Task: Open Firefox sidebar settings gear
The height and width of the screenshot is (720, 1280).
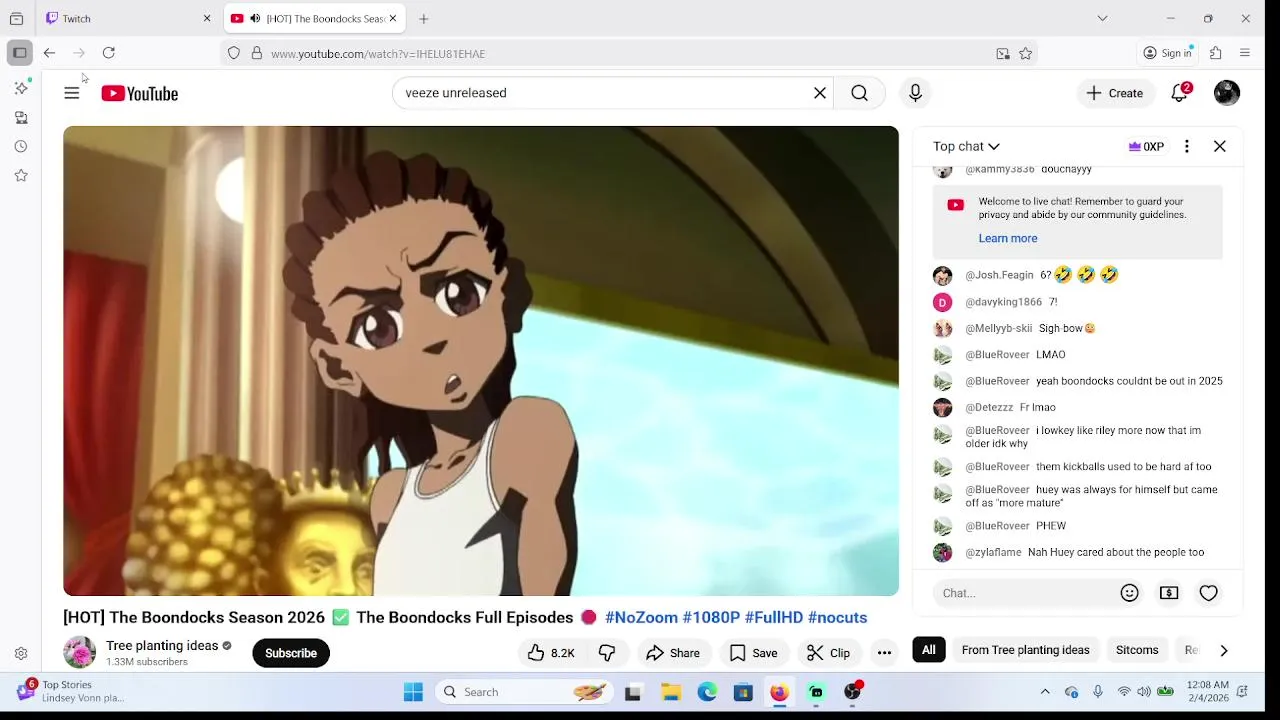Action: pos(21,653)
